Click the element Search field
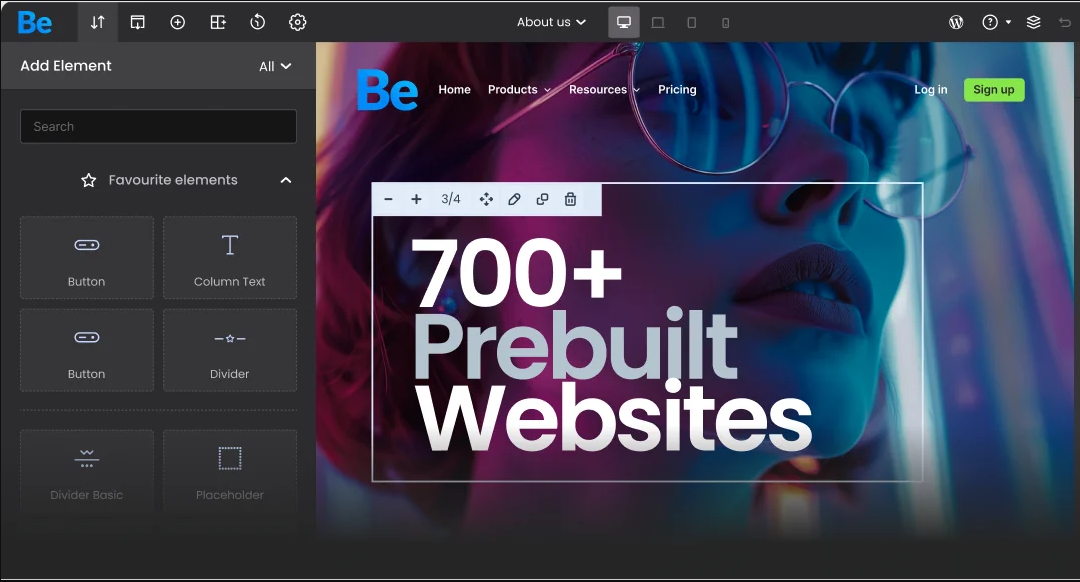 158,127
